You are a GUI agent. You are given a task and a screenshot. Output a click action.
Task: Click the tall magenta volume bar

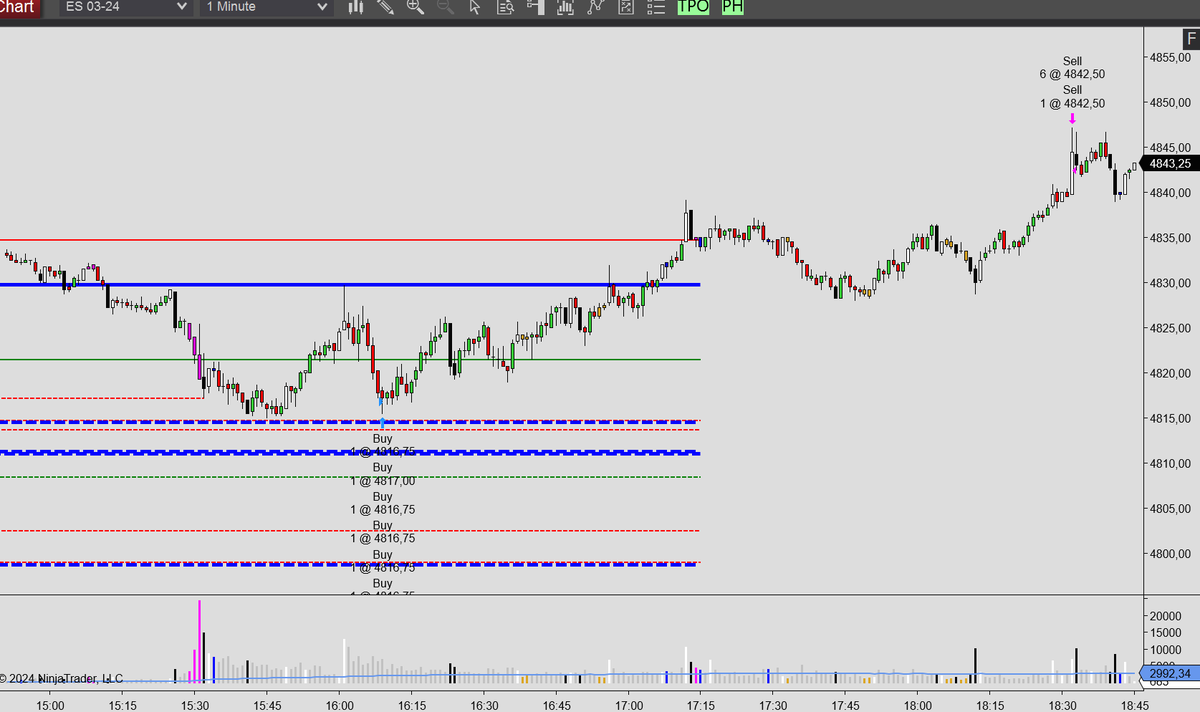point(199,641)
